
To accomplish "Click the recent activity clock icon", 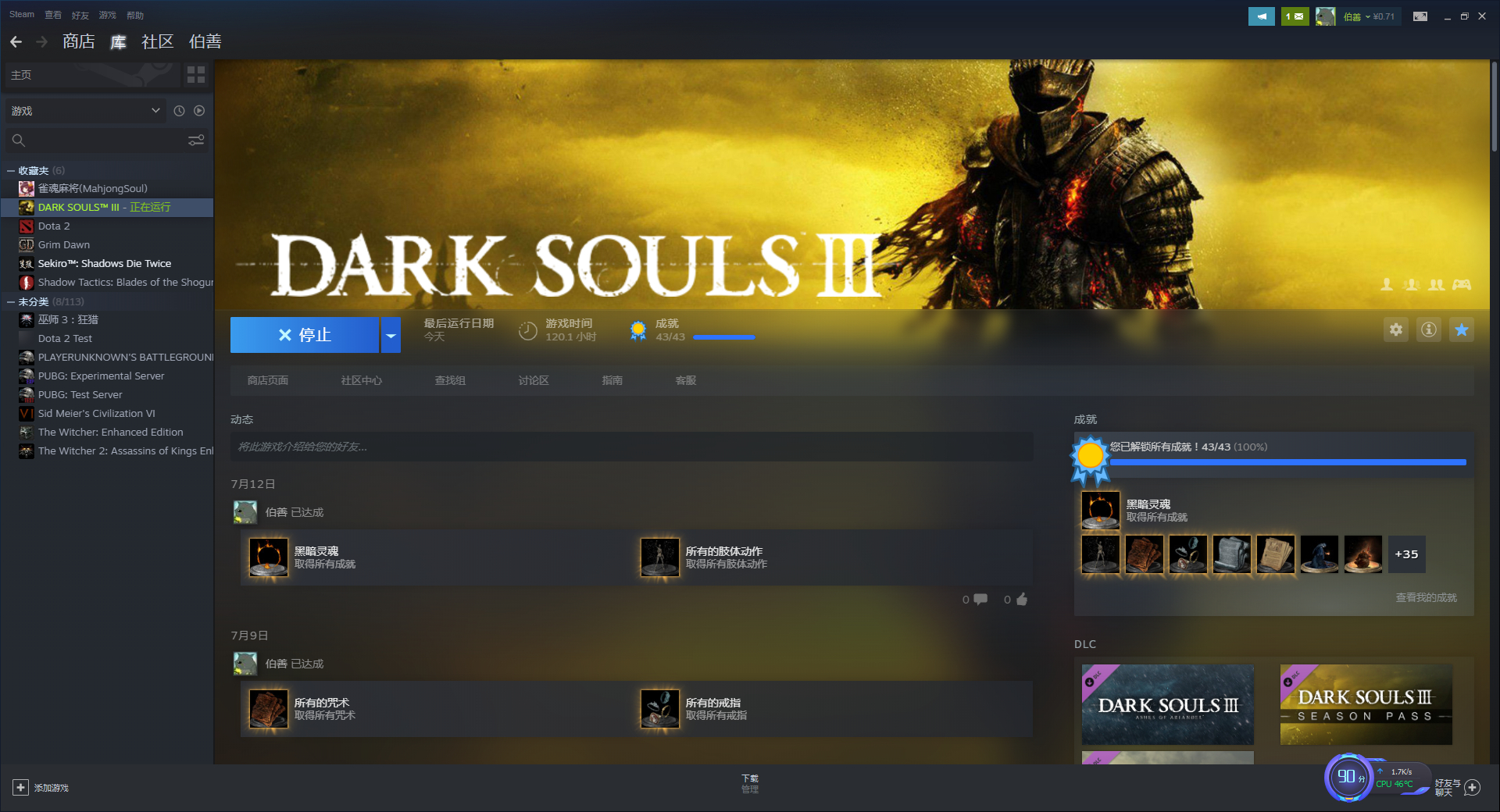I will 179,111.
